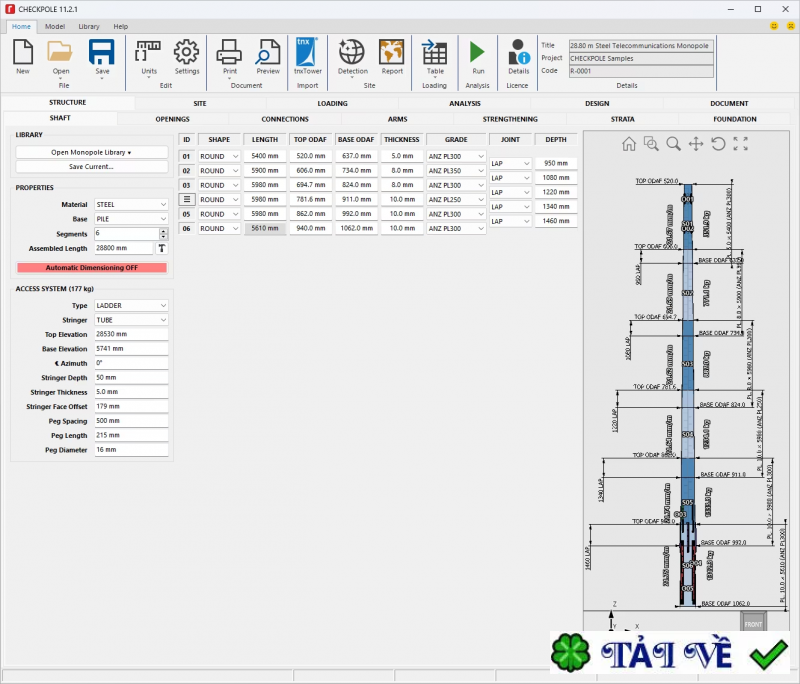The width and height of the screenshot is (800, 684).
Task: Open the access system Type LADDER dropdown
Action: point(131,306)
